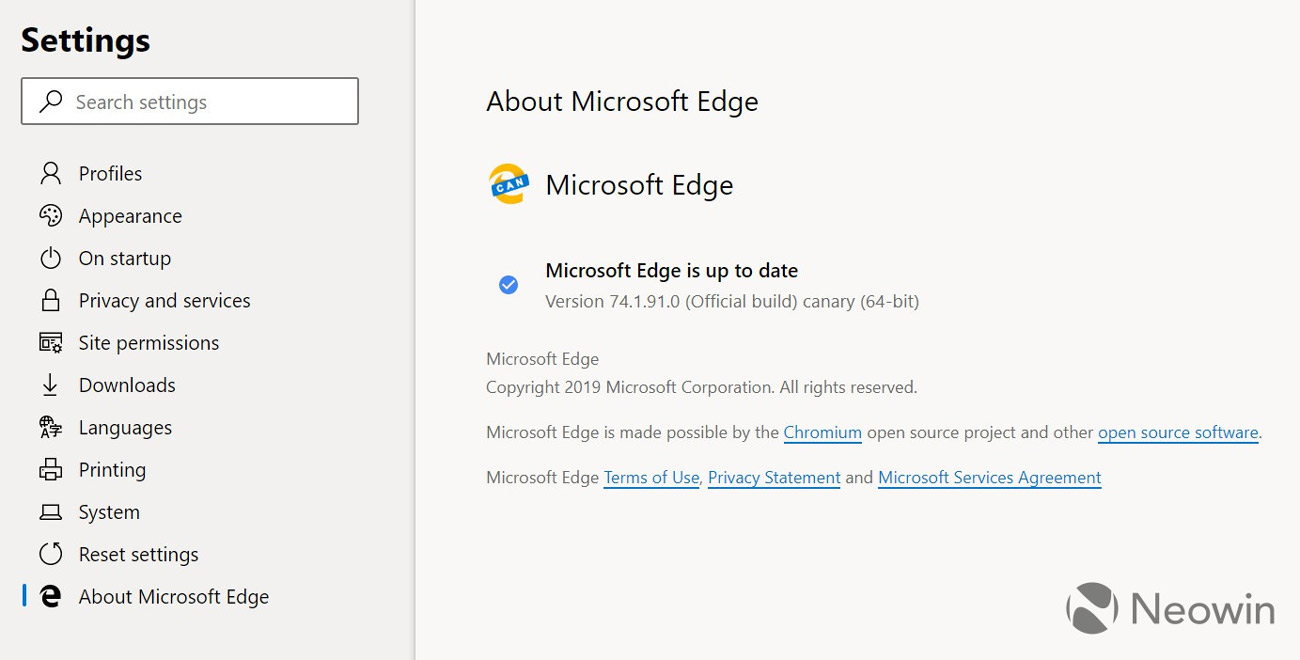1300x660 pixels.
Task: Open the Microsoft Services Agreement
Action: coord(988,477)
